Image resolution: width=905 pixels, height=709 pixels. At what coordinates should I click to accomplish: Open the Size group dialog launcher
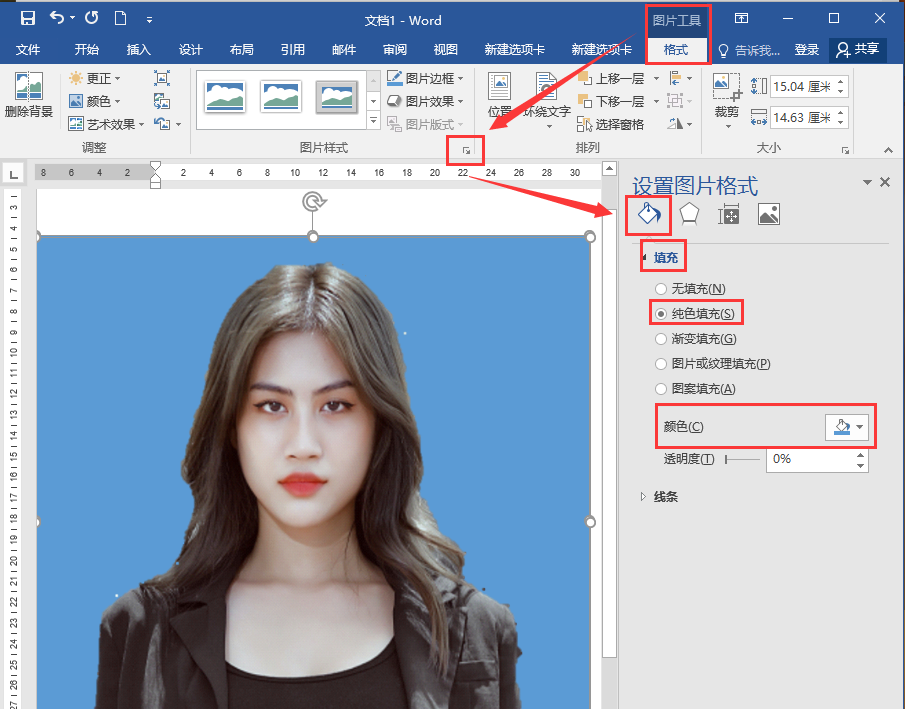pos(845,151)
